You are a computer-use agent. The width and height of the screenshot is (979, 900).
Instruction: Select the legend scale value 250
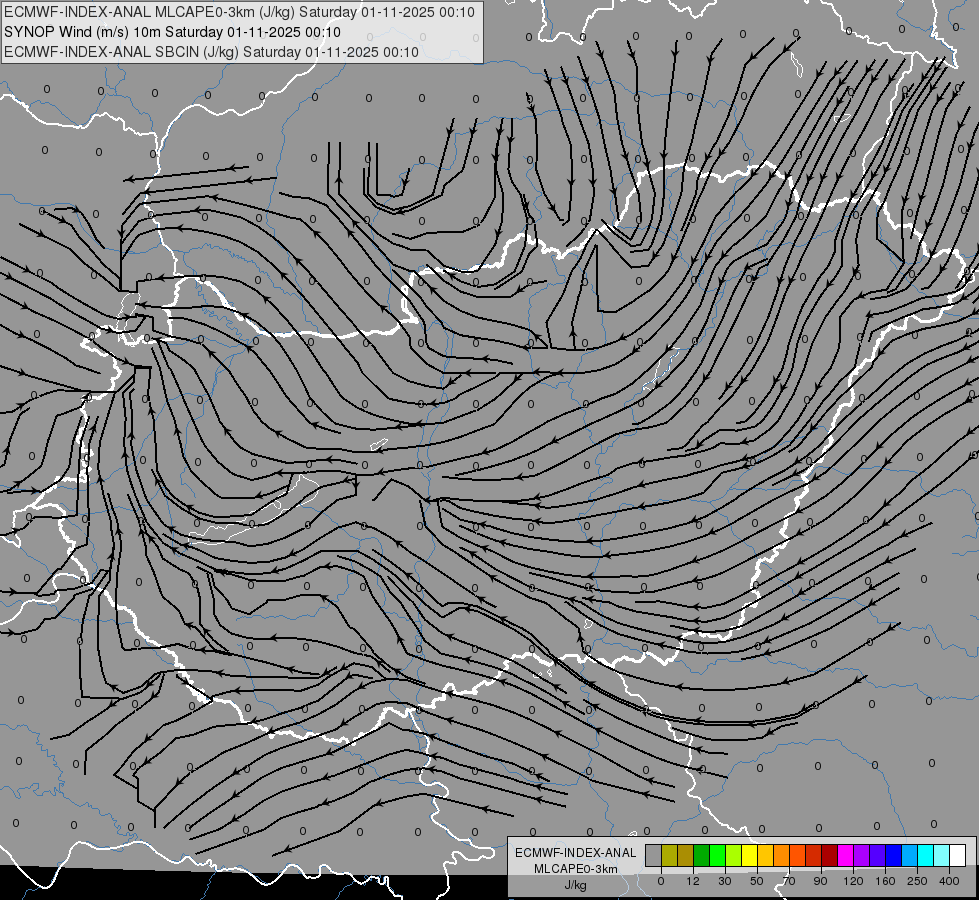pyautogui.click(x=917, y=881)
